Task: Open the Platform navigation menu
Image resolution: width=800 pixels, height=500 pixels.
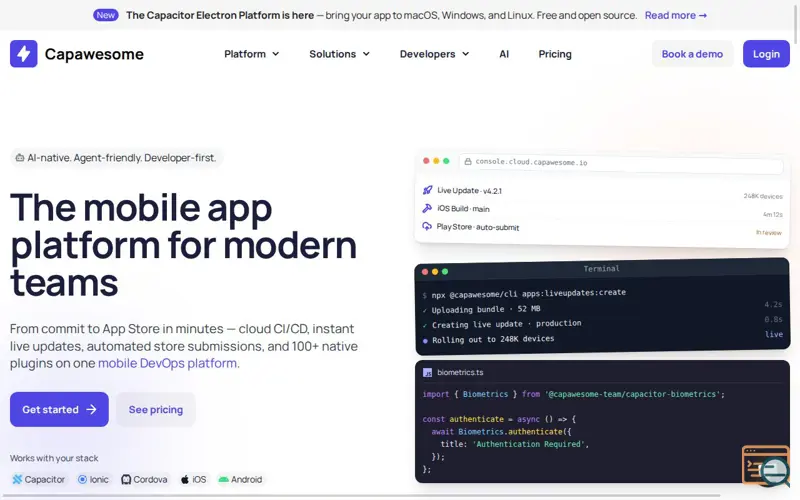Action: click(x=252, y=54)
